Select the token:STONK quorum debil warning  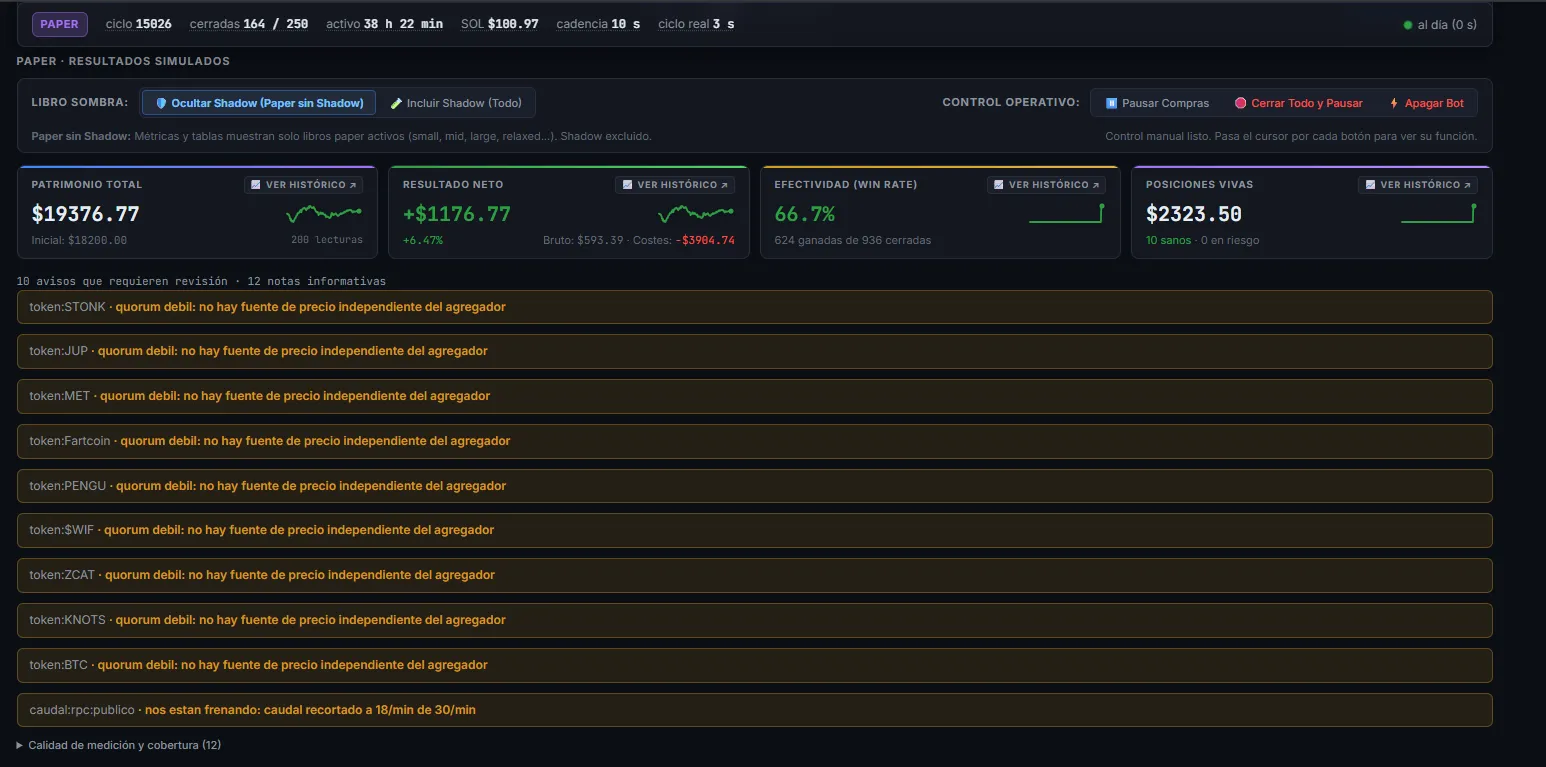755,307
